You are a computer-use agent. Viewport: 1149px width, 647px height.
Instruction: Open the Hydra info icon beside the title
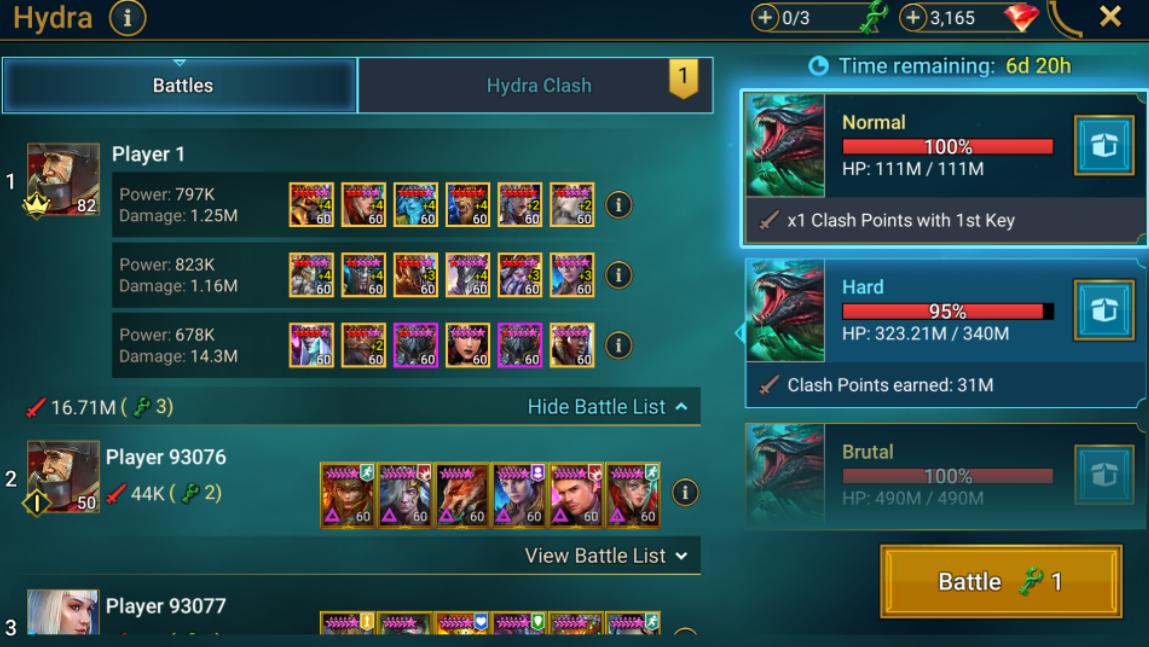pos(128,18)
